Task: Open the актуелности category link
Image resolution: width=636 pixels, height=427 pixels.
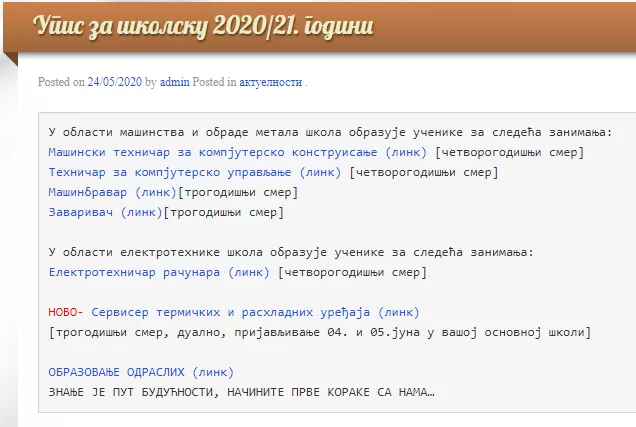Action: [x=270, y=82]
